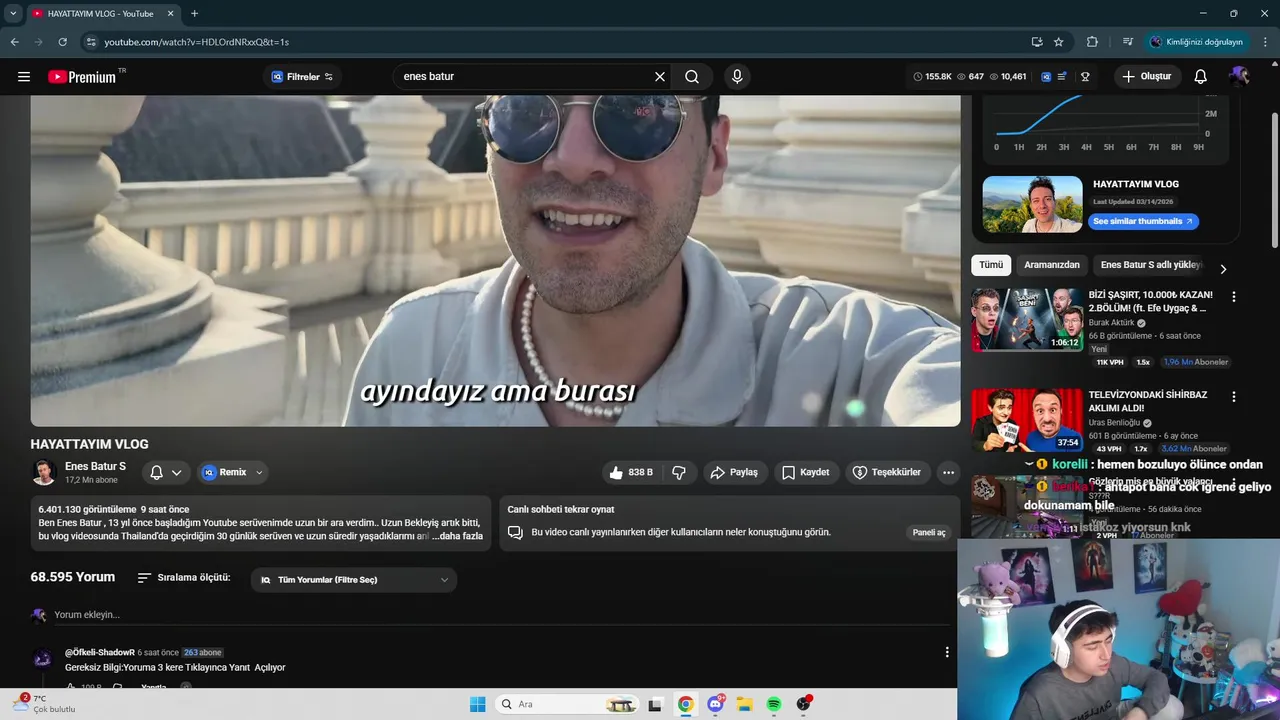Open options menu for @Öfkeli-ShadowR comment
Screen dimensions: 1280x720
[x=947, y=652]
